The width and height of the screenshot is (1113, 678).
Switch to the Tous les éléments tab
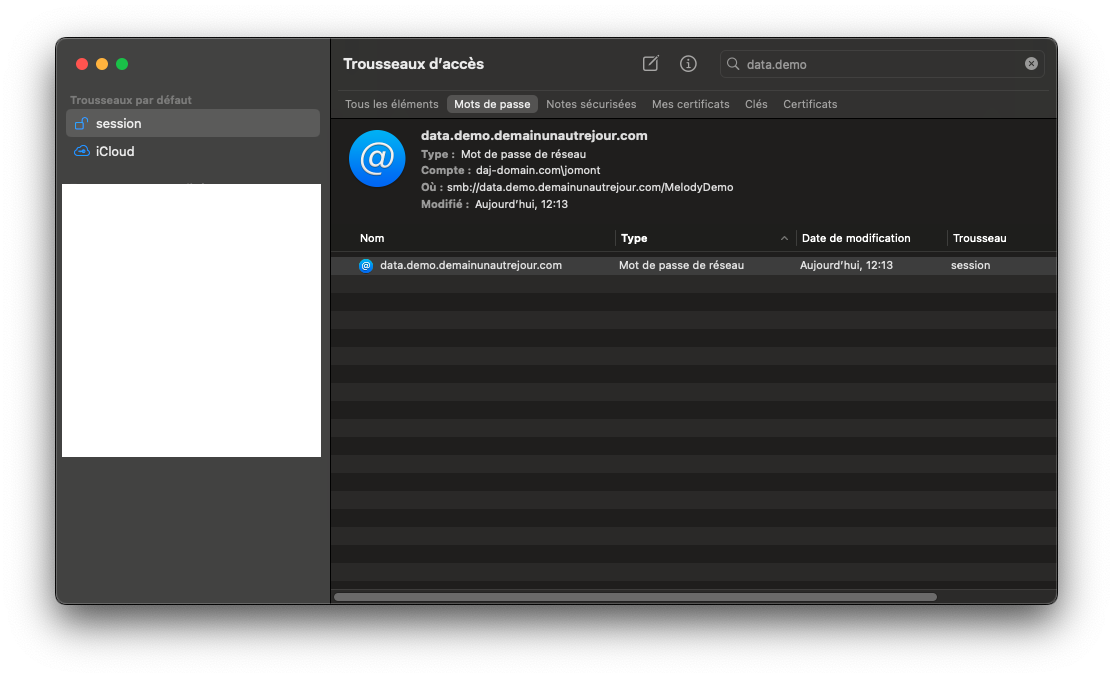click(x=391, y=104)
